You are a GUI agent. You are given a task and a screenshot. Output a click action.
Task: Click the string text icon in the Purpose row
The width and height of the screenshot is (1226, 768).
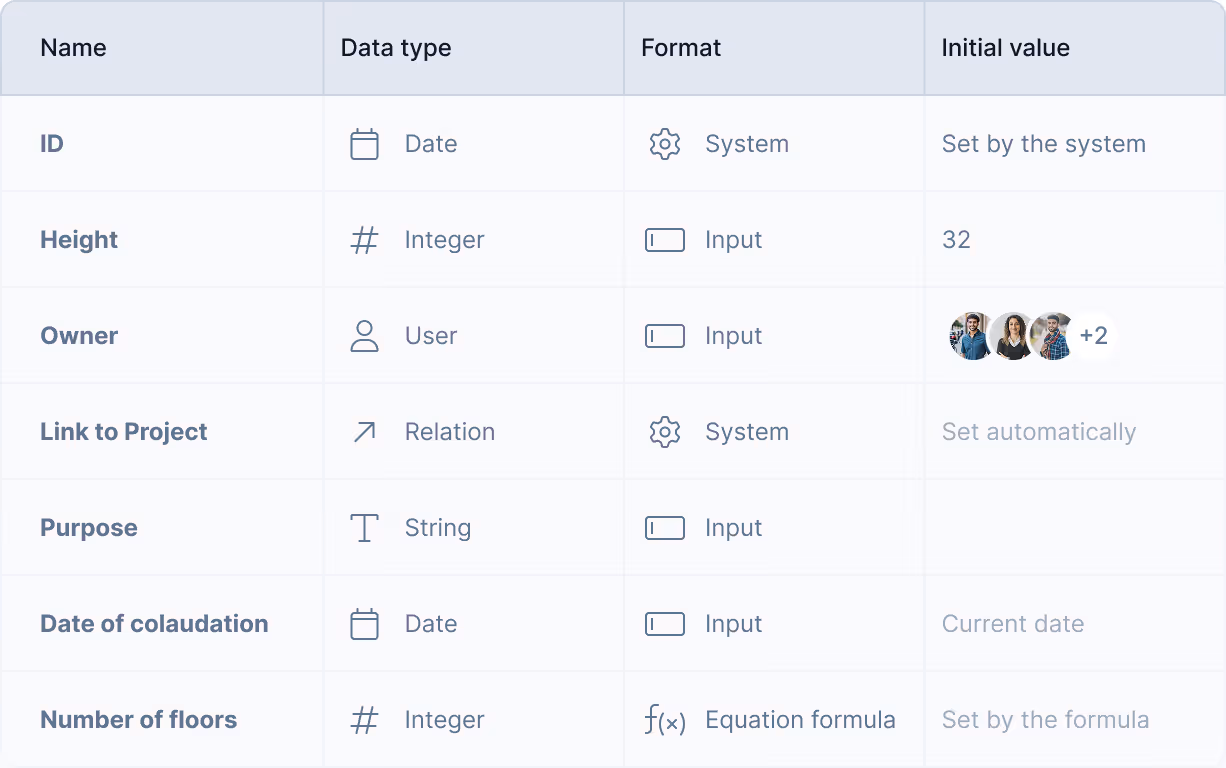(365, 528)
